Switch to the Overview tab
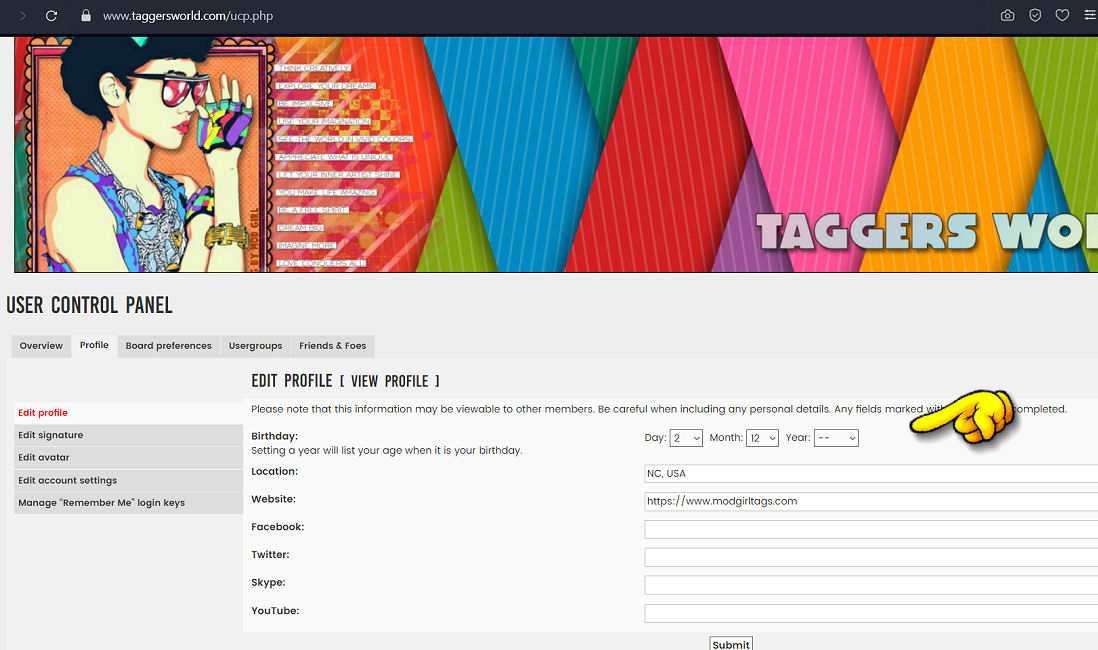 pos(41,346)
